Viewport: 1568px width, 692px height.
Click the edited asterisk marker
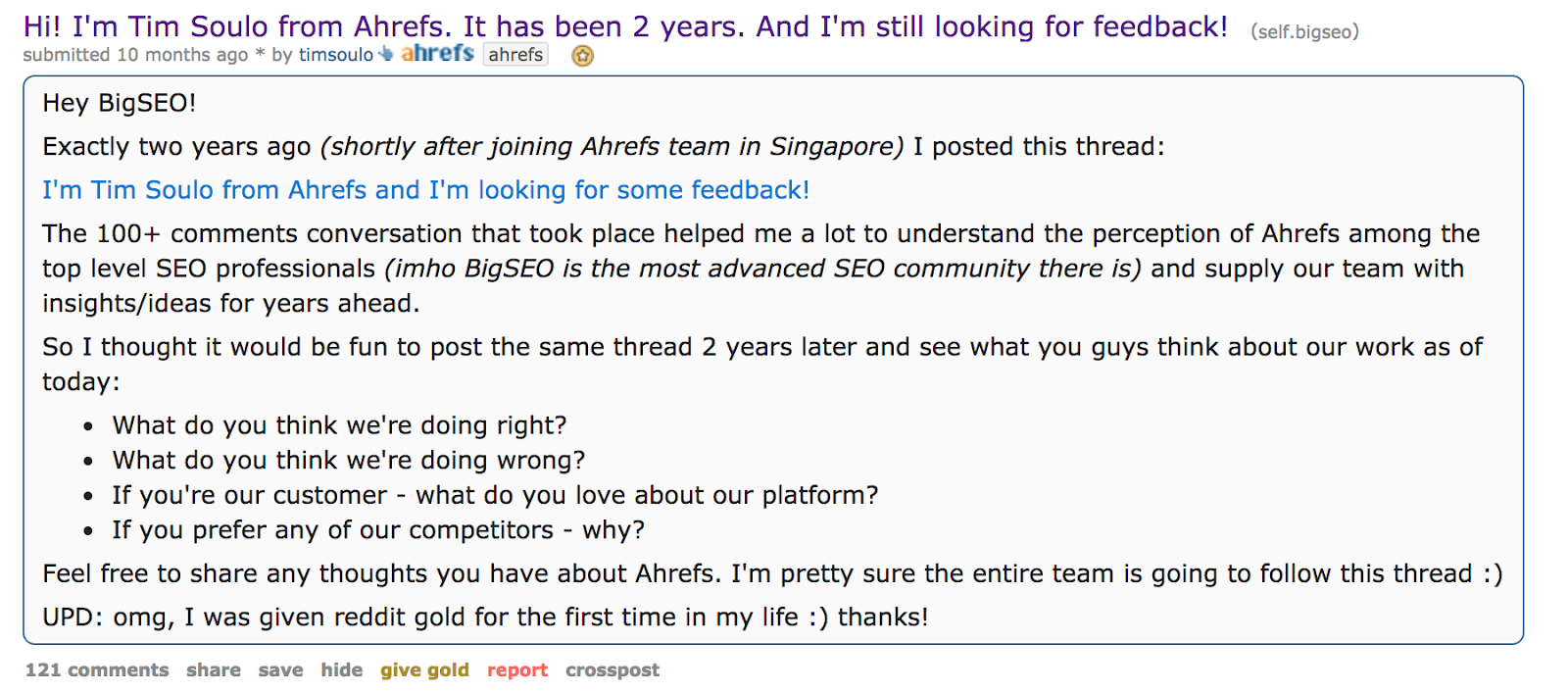[257, 56]
